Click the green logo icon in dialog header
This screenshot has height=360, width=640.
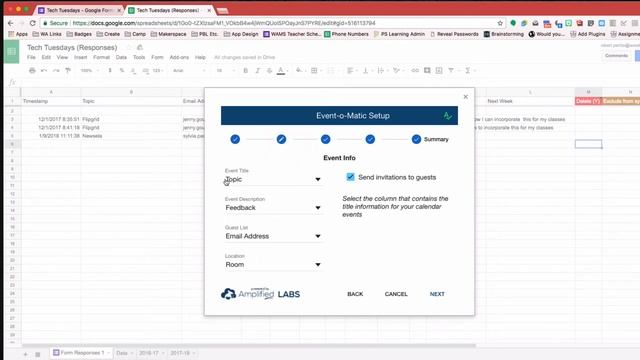point(447,116)
